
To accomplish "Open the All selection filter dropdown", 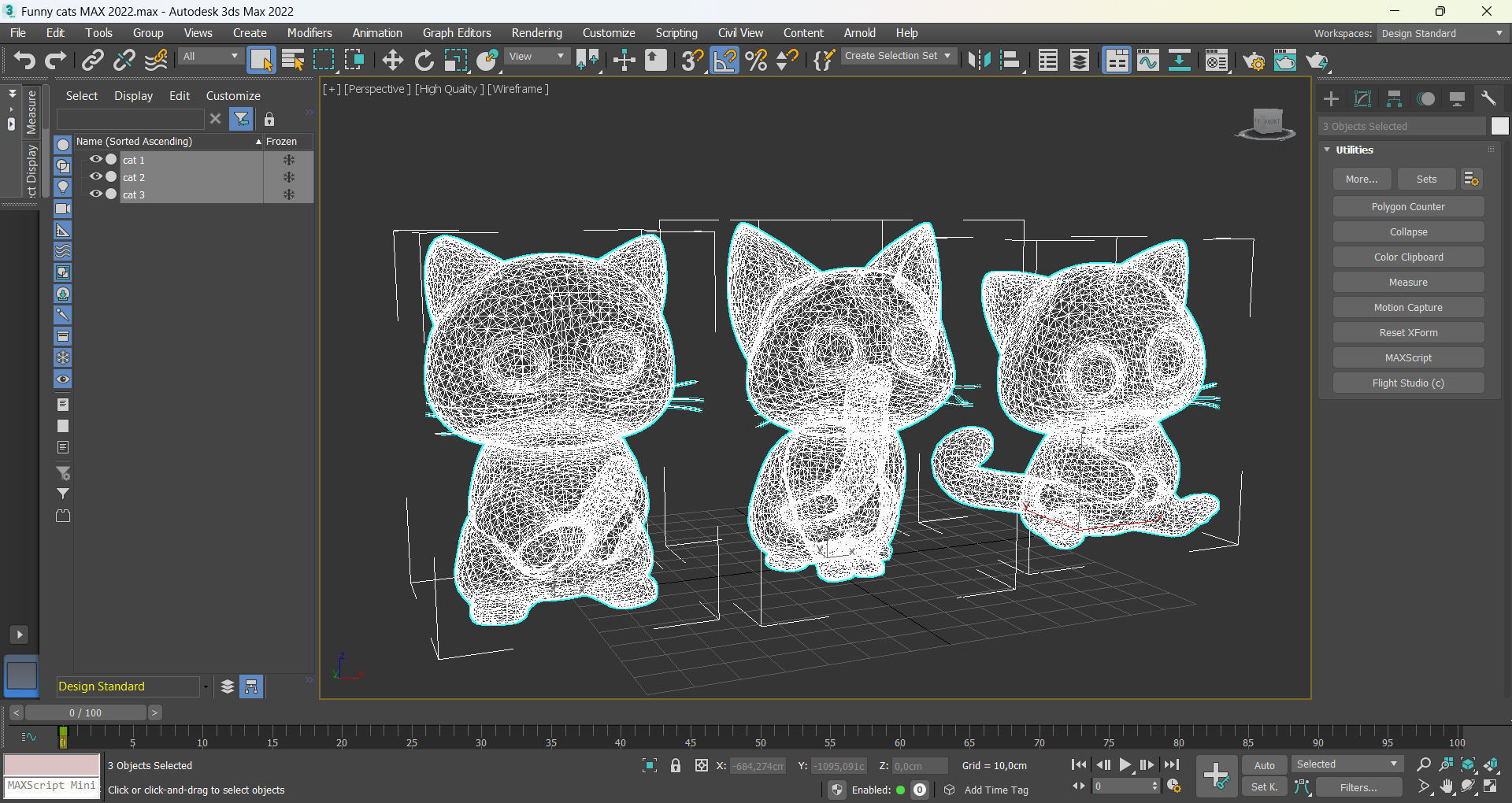I will click(209, 57).
